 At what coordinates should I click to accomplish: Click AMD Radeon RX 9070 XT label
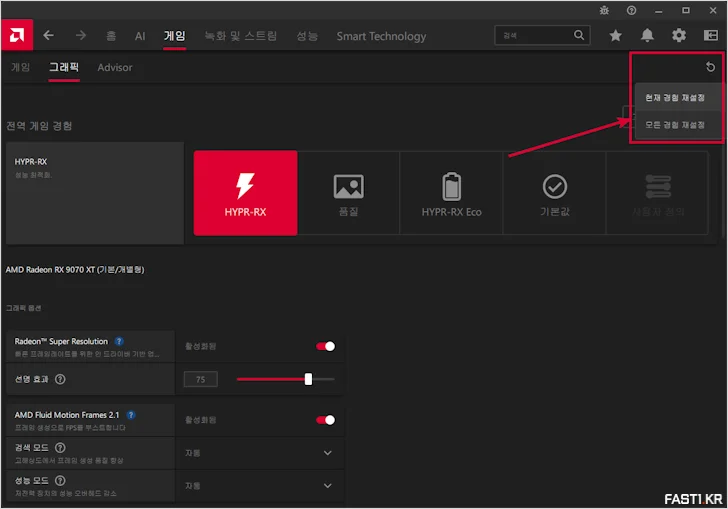click(x=75, y=270)
